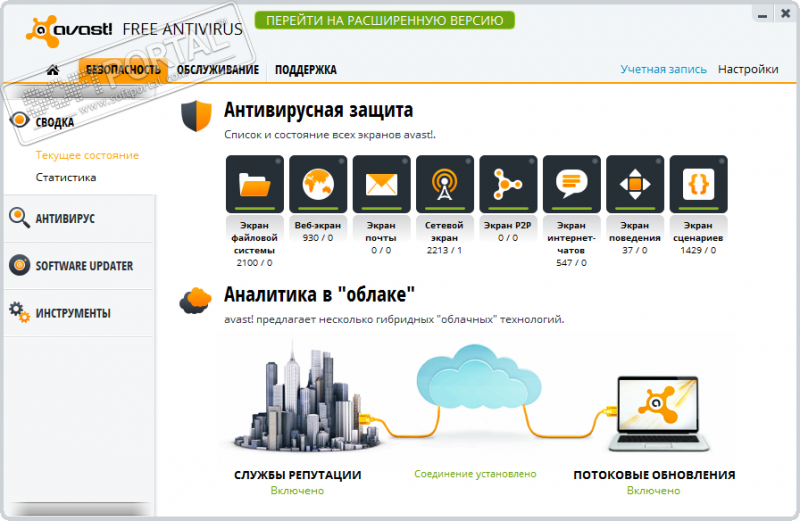Screen dimensions: 800x521
Task: Select Статистика in the sidebar
Action: (x=66, y=178)
